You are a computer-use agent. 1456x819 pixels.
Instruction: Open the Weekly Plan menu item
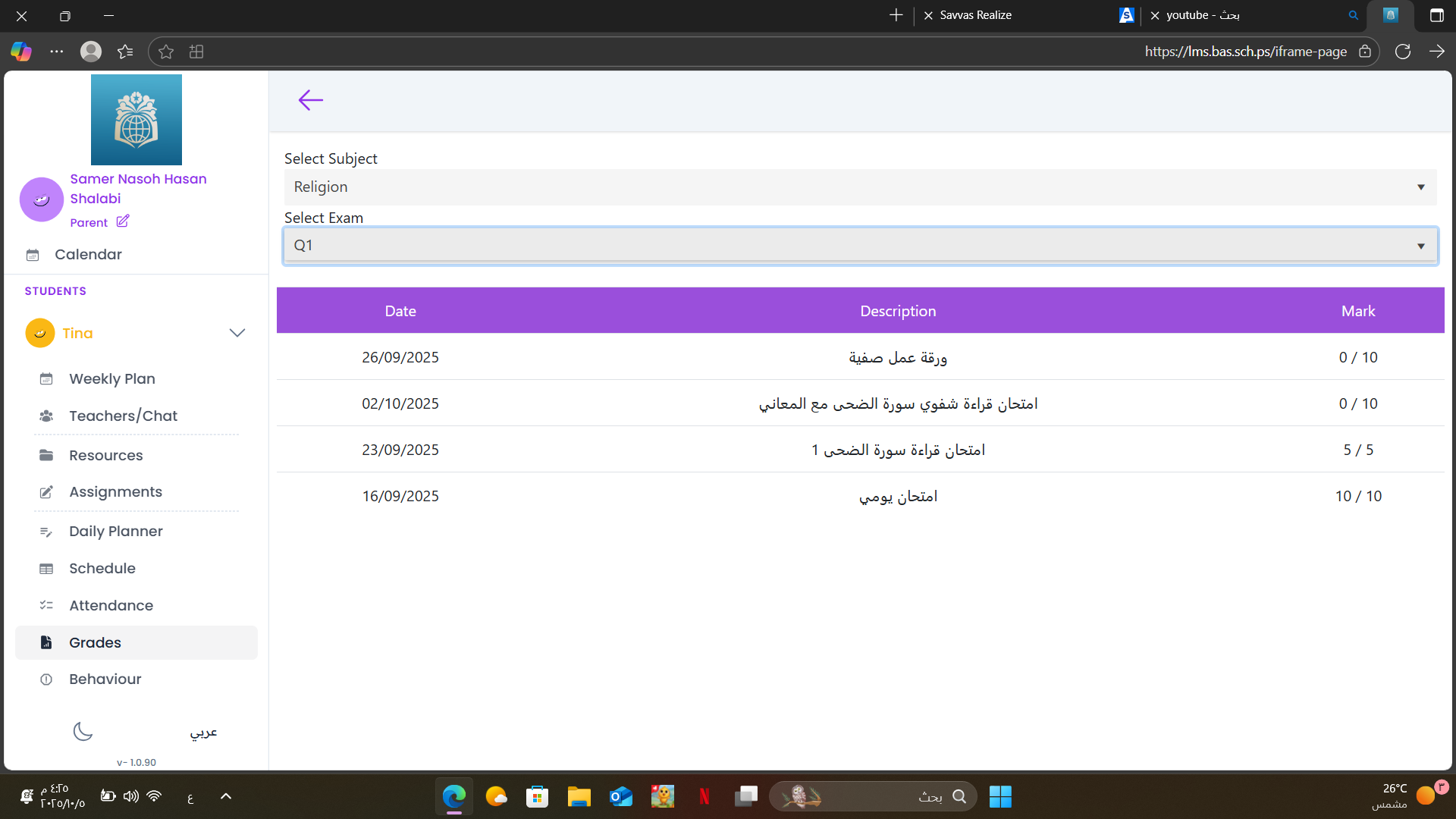(112, 378)
